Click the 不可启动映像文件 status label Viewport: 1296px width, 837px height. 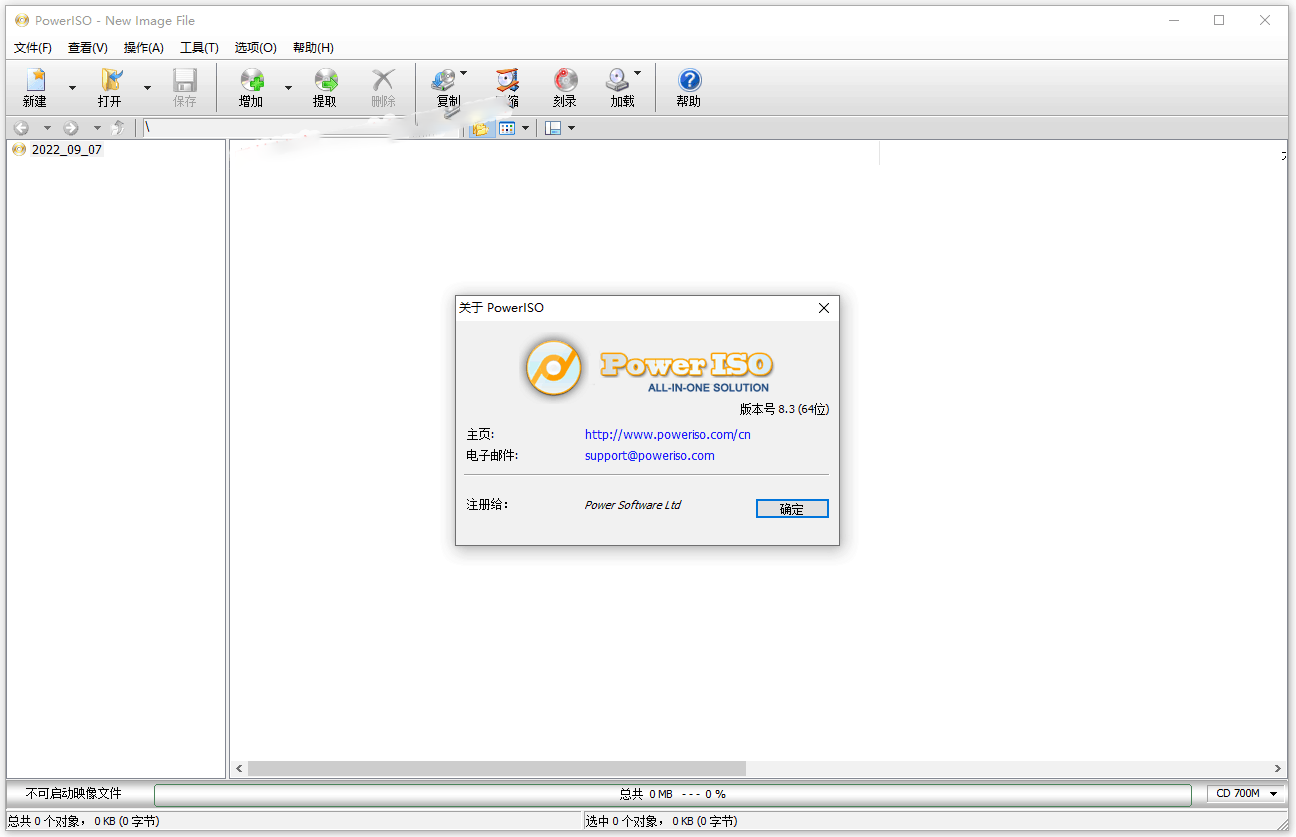click(x=74, y=794)
